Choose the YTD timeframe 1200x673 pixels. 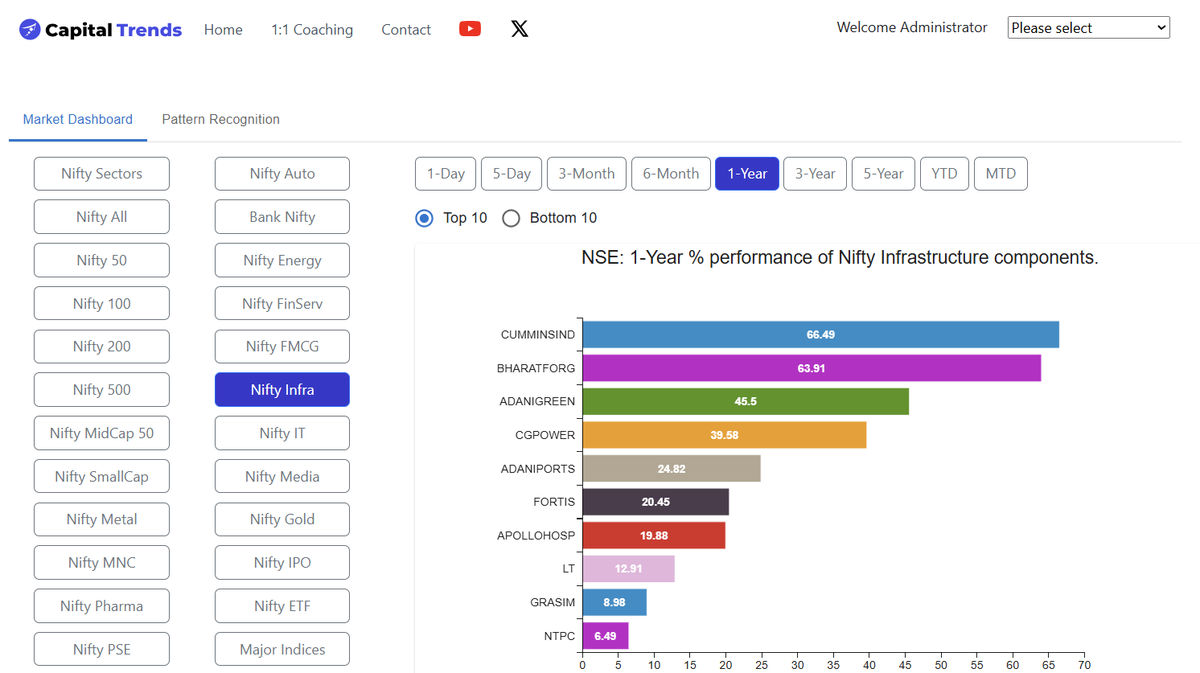point(944,174)
